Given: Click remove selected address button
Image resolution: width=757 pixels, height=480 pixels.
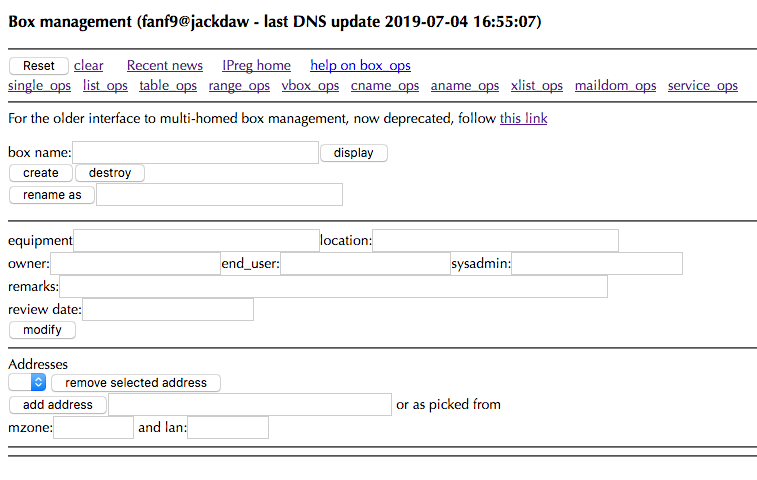Looking at the screenshot, I should pyautogui.click(x=136, y=383).
